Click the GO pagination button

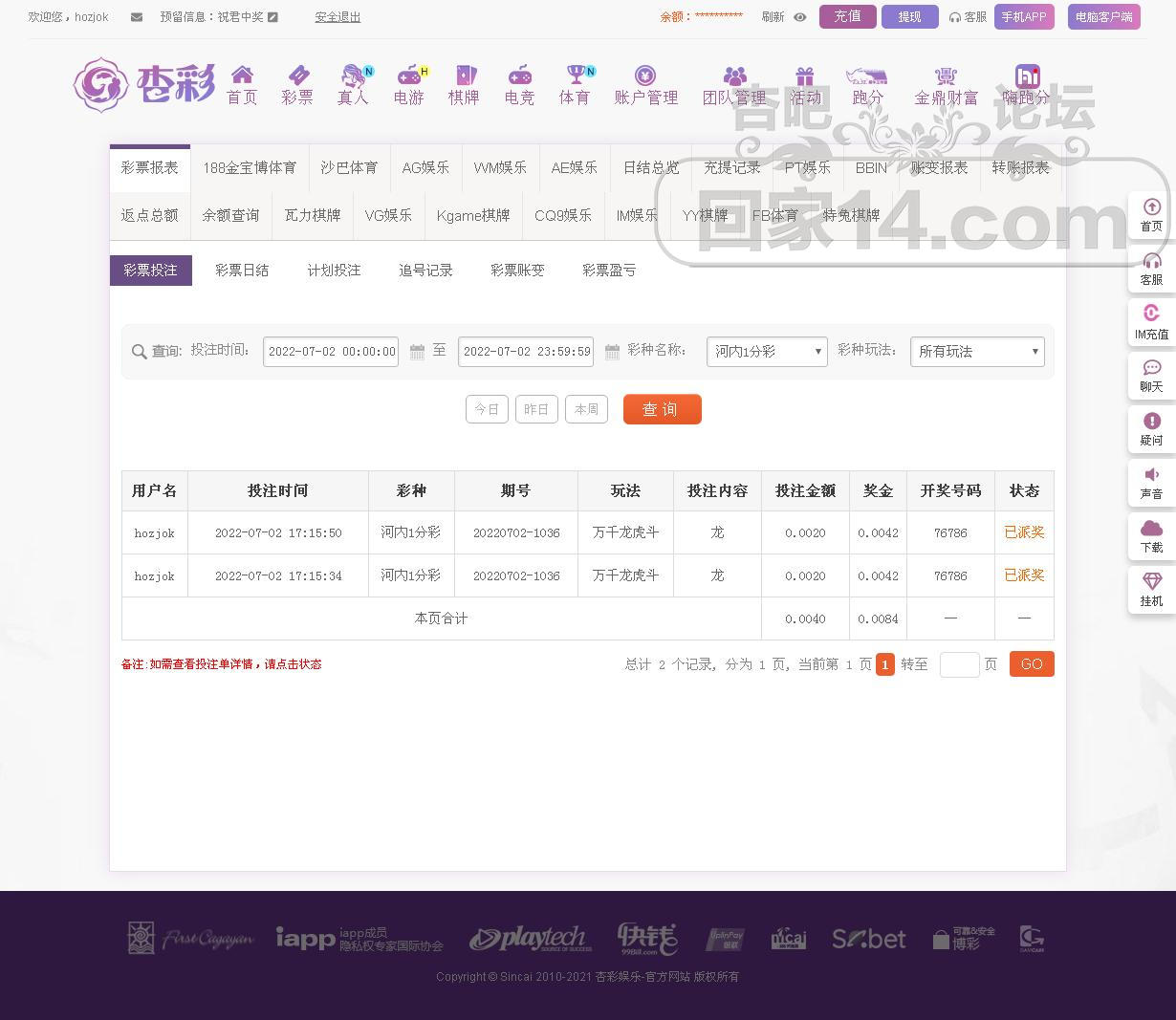point(1032,664)
